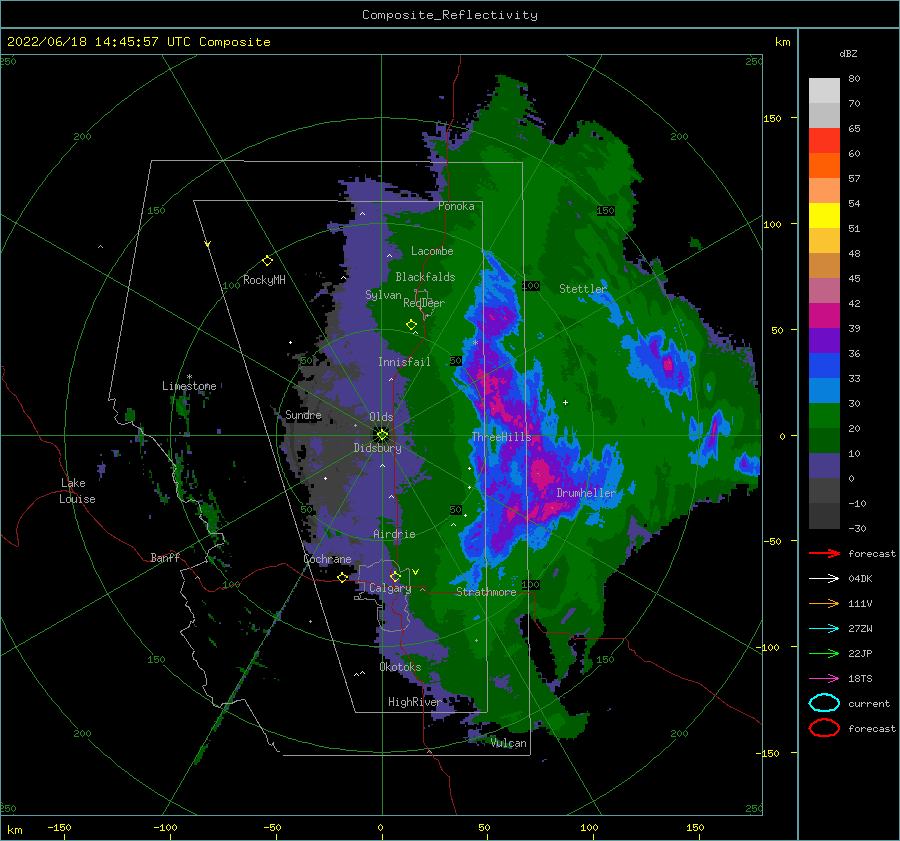900x841 pixels.
Task: Click the cyan 27ZW arrow icon
Action: click(824, 629)
